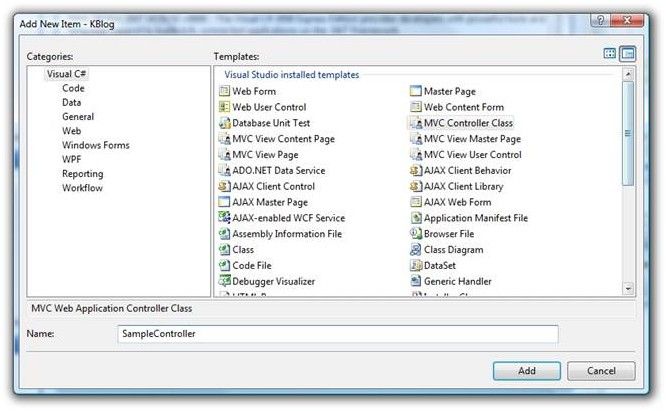Open the dialog help question mark button
The width and height of the screenshot is (666, 411).
(x=600, y=20)
